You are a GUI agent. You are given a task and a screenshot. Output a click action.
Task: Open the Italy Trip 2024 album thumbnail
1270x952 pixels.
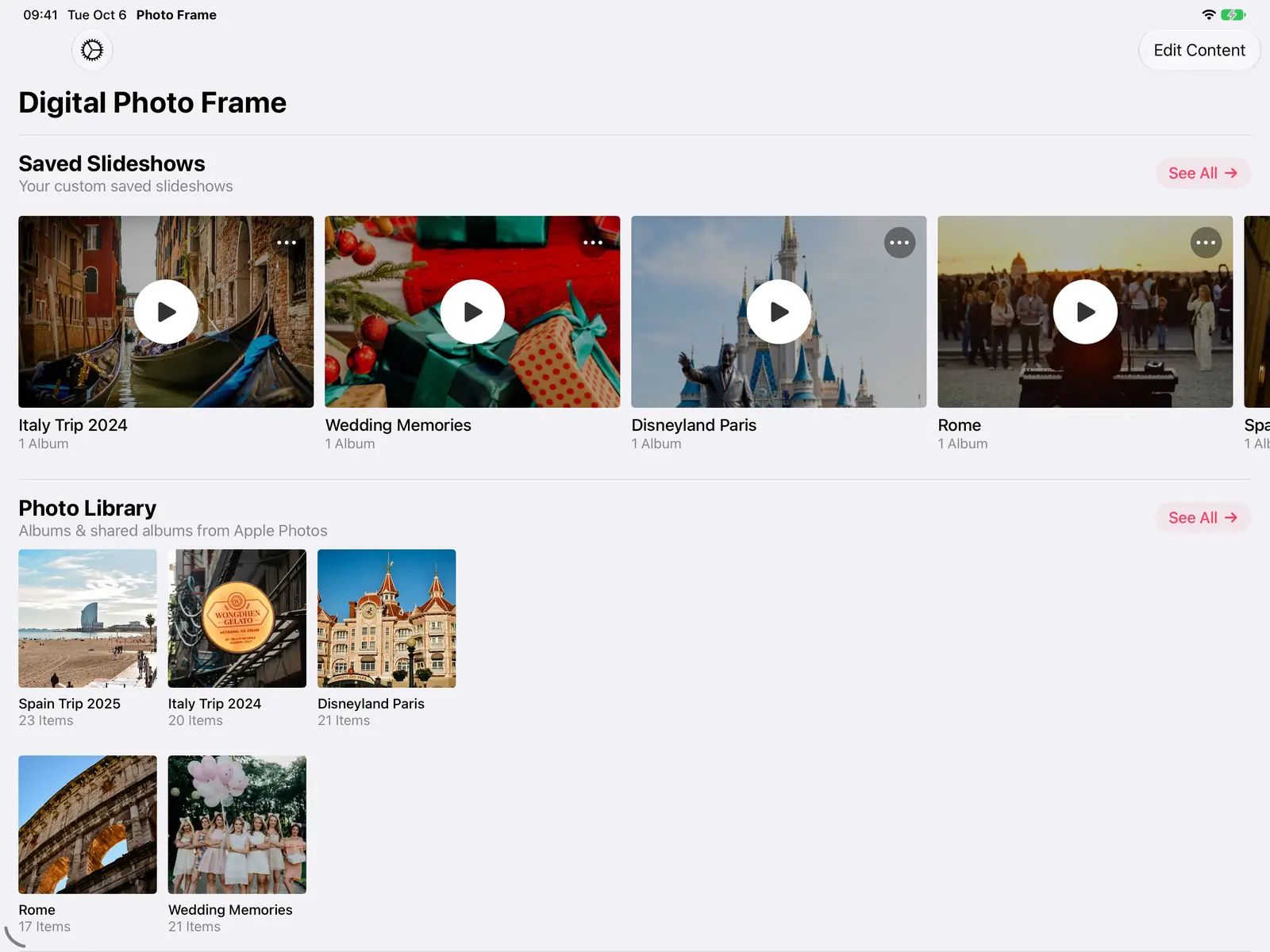click(237, 619)
